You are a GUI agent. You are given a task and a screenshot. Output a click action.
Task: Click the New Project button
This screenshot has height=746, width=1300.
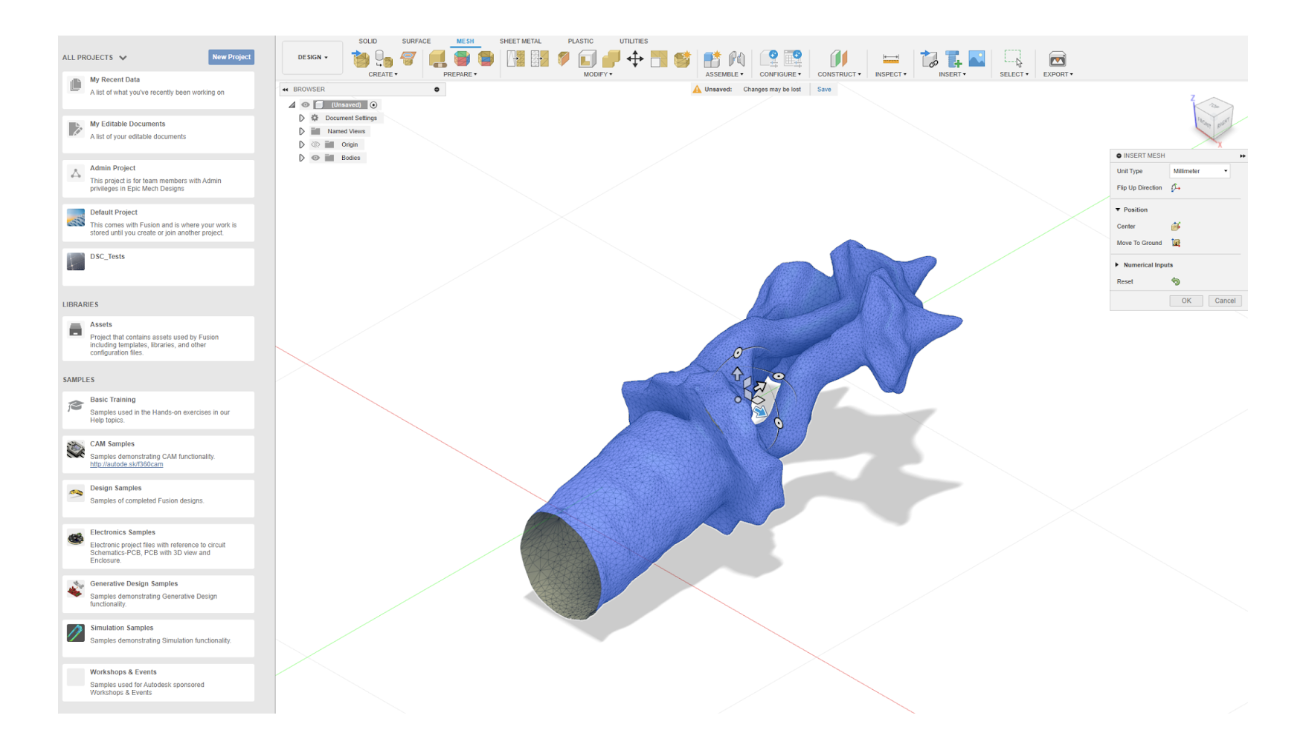(x=231, y=57)
